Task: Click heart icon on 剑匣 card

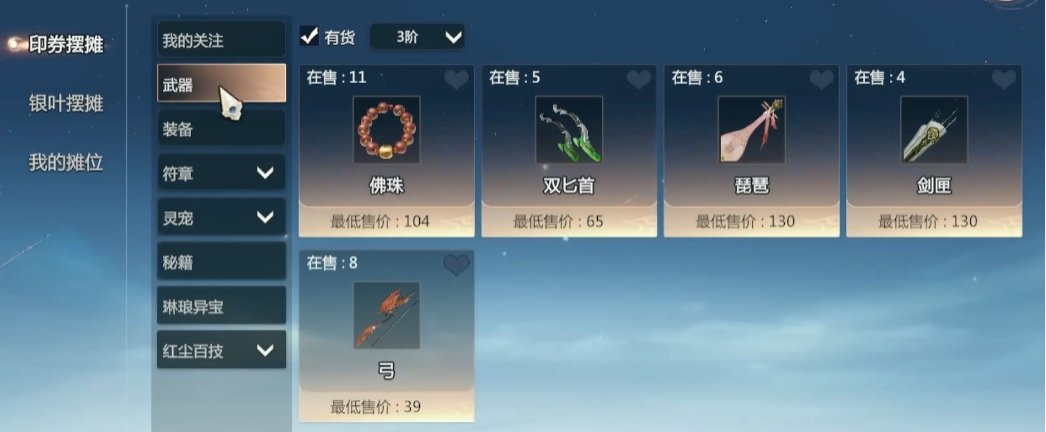Action: [x=1004, y=80]
